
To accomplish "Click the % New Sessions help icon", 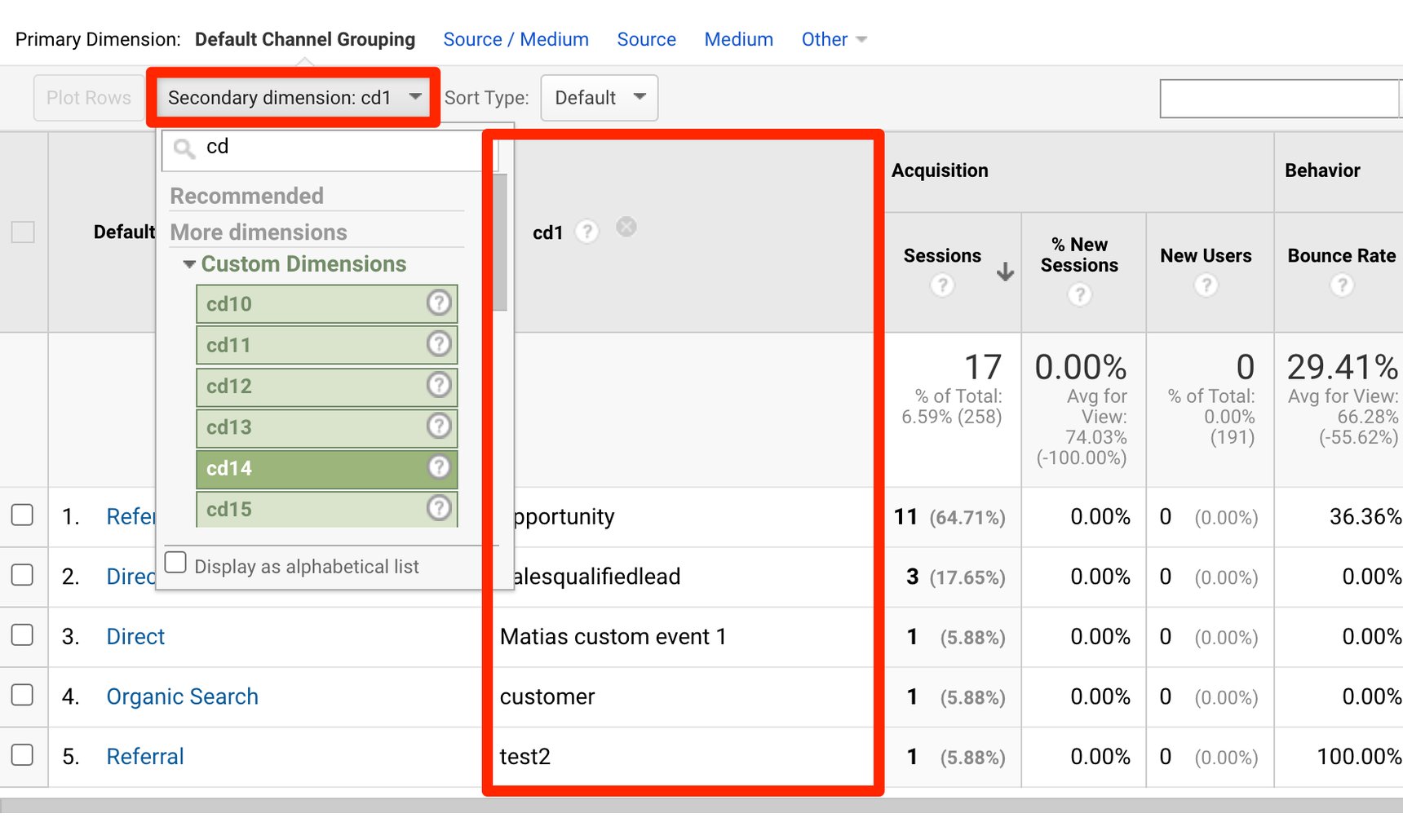I will (x=1080, y=294).
